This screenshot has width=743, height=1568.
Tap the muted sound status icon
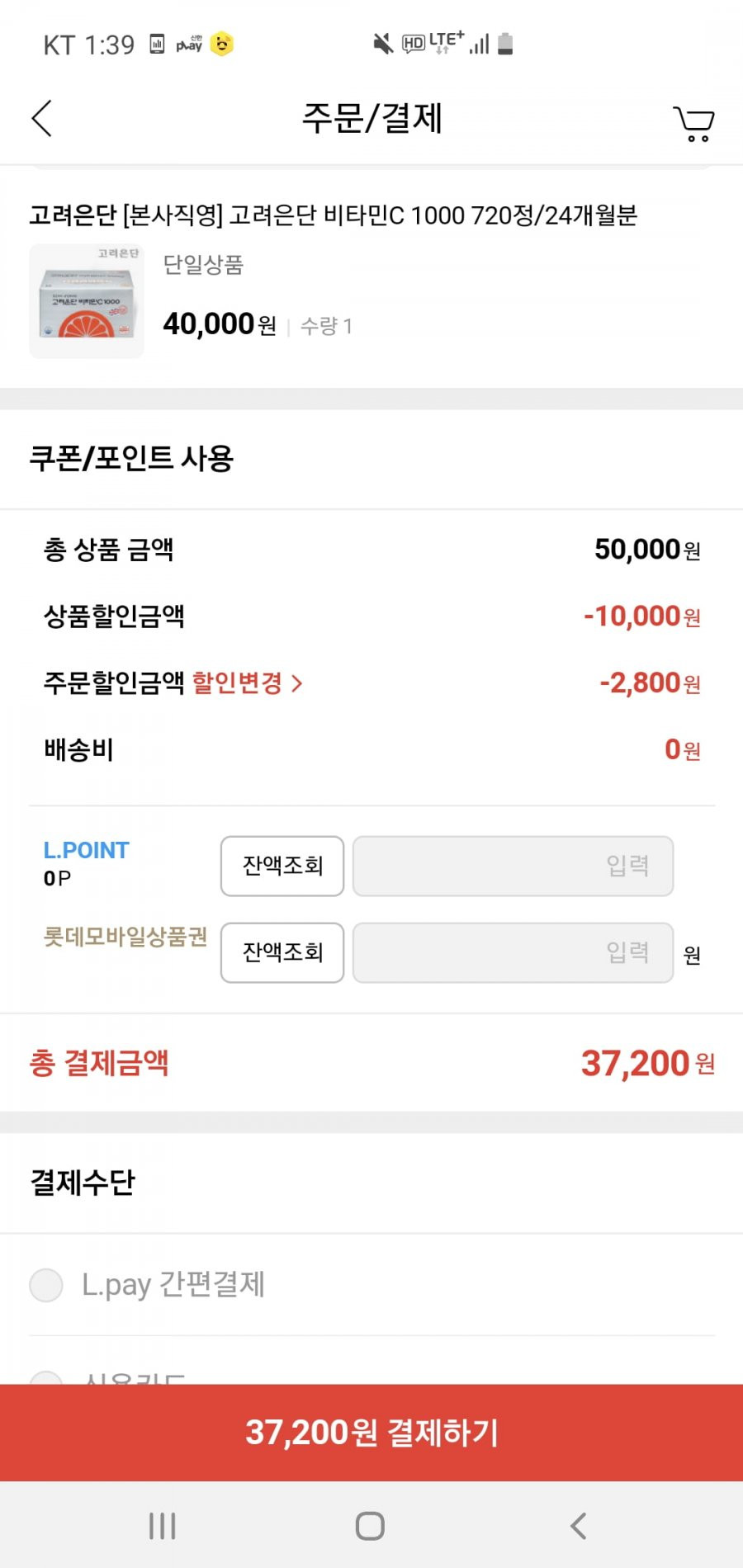[382, 44]
